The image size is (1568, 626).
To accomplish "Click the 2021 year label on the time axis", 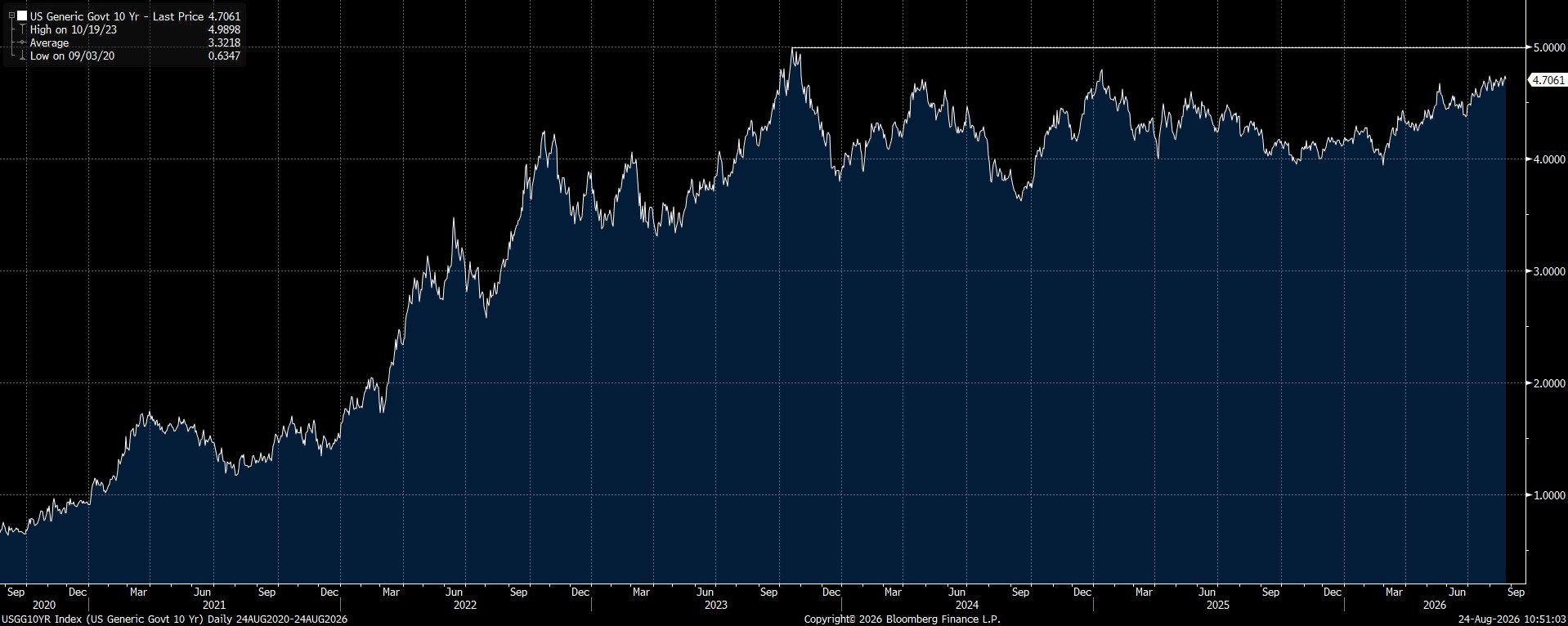I will point(213,606).
